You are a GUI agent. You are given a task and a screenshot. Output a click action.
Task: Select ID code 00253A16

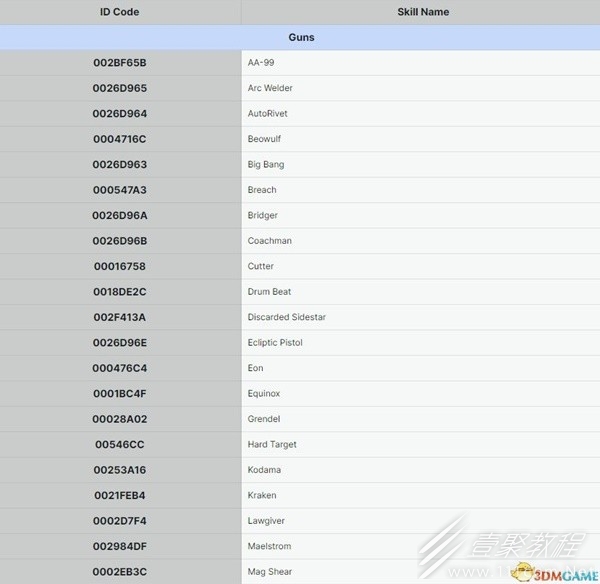click(x=120, y=470)
